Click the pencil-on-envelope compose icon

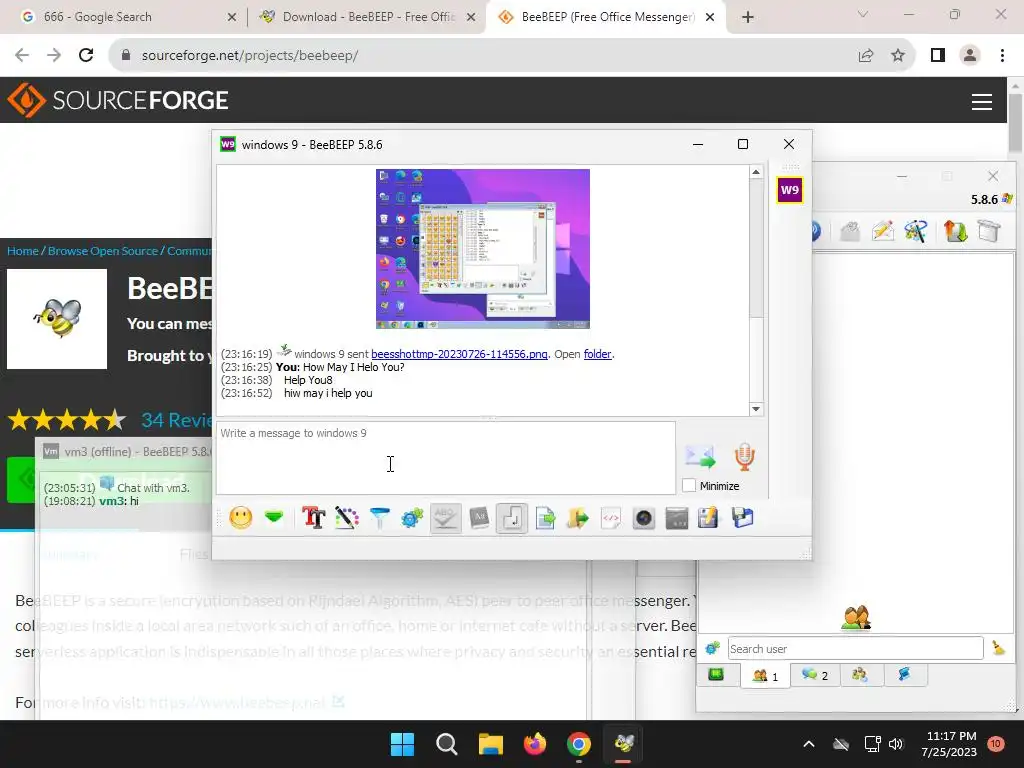coord(883,231)
